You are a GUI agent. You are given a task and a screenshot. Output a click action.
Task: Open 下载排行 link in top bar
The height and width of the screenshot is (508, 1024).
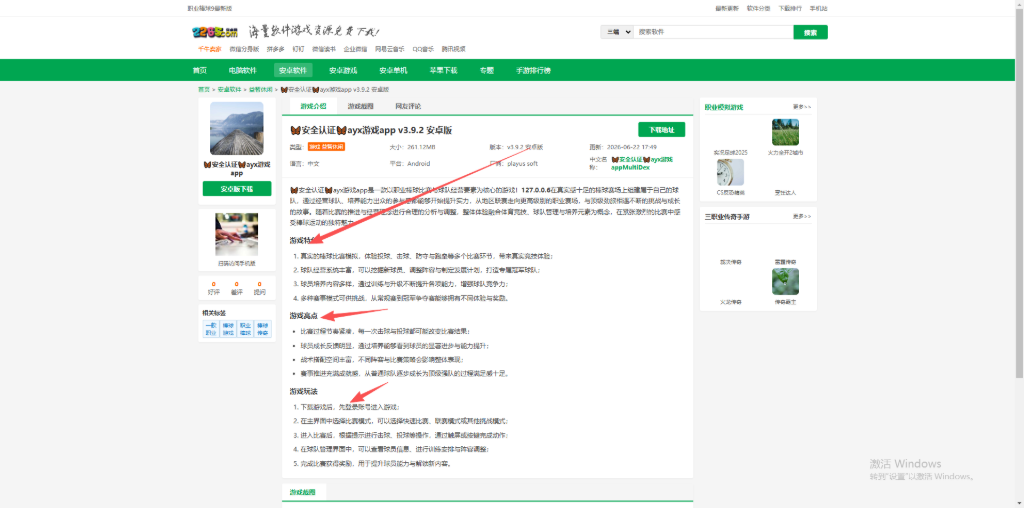click(790, 8)
